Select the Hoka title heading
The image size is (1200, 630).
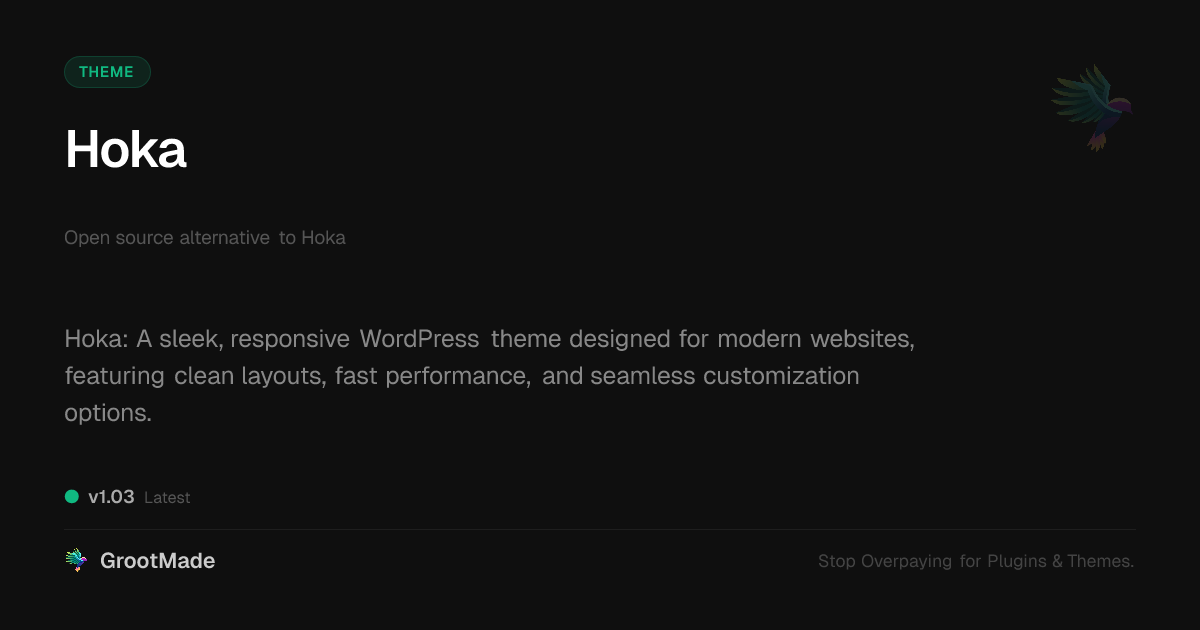(125, 150)
